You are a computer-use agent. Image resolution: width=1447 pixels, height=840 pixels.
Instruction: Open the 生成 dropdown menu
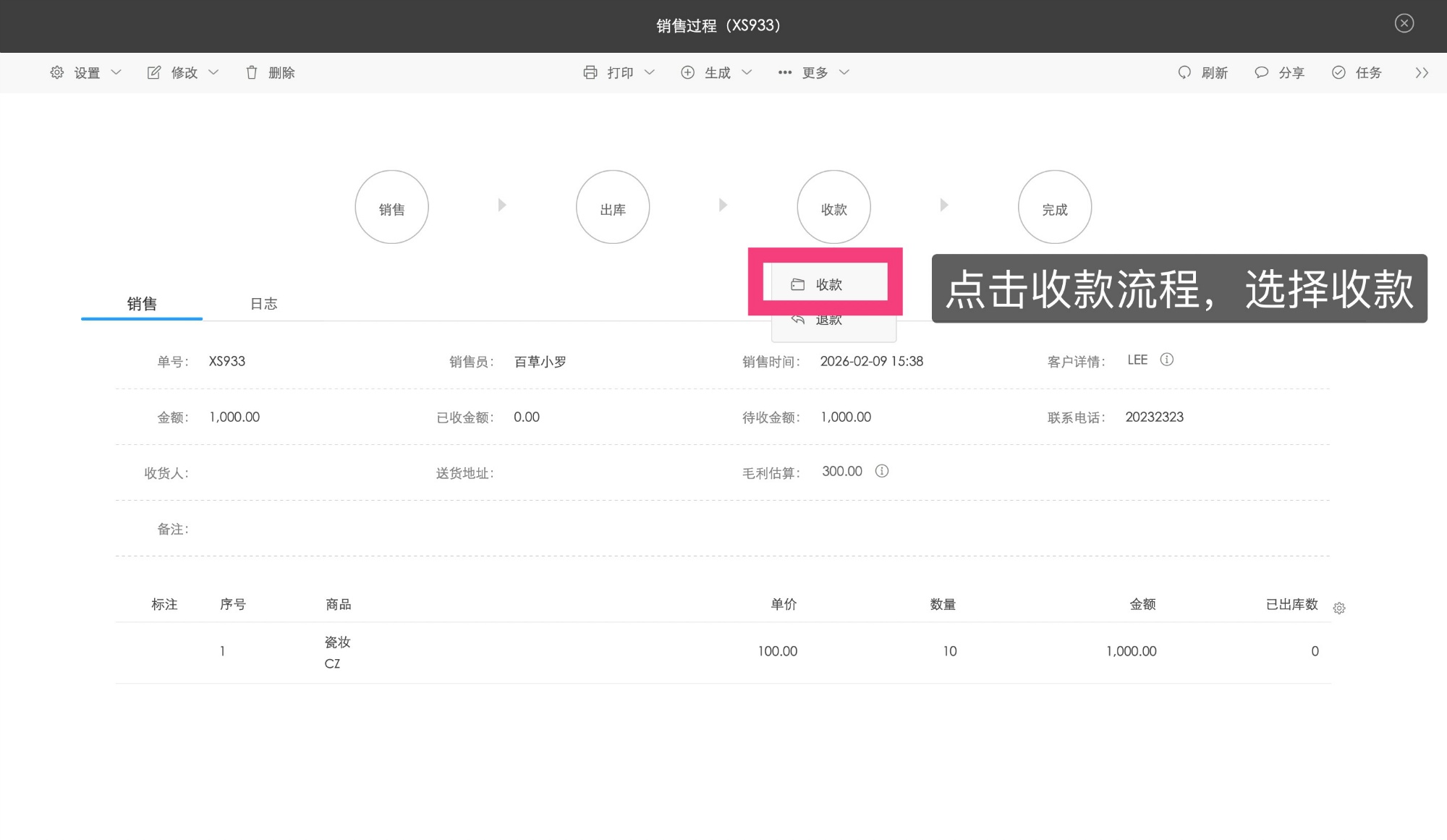tap(716, 72)
